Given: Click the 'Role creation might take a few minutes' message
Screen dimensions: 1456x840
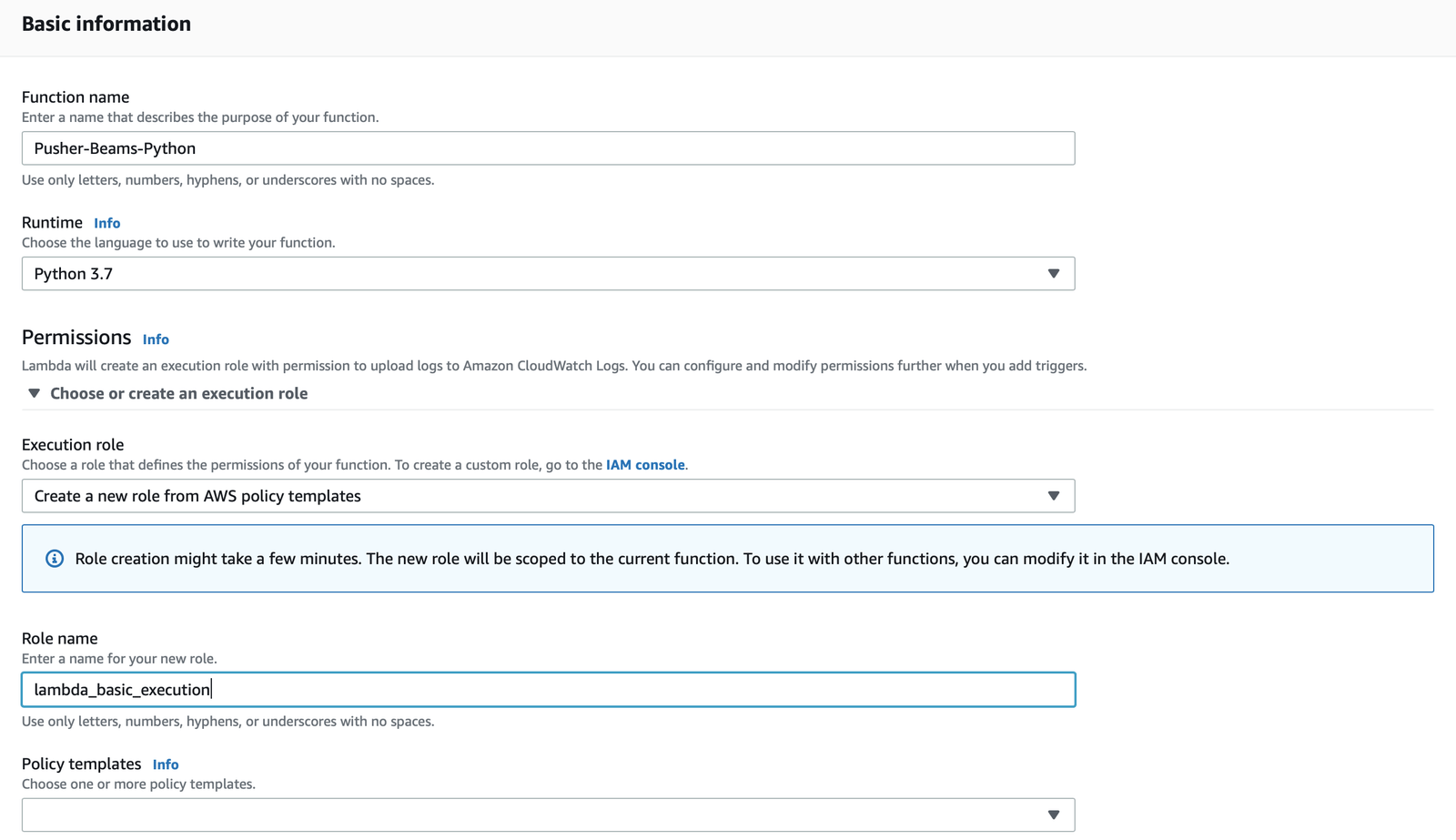Looking at the screenshot, I should 652,559.
